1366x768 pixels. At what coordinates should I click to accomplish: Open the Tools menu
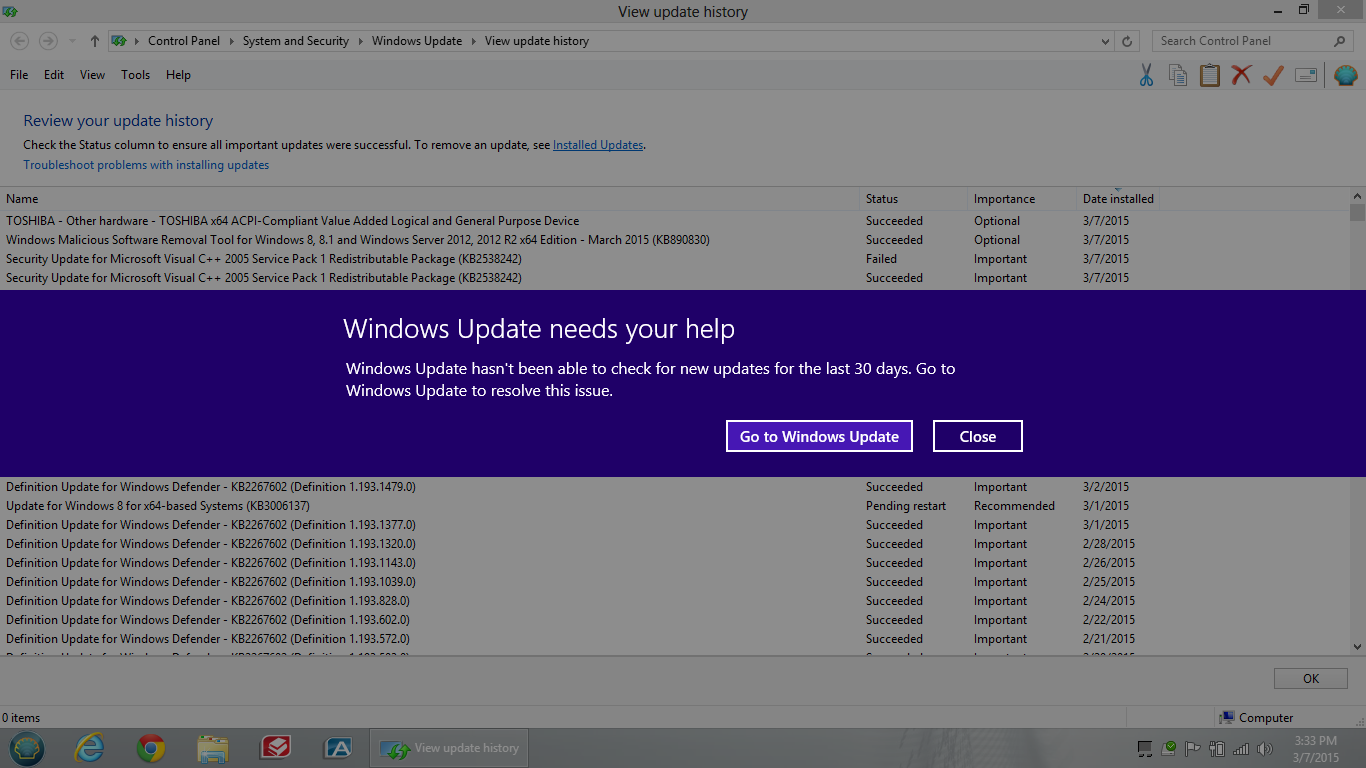pyautogui.click(x=135, y=74)
